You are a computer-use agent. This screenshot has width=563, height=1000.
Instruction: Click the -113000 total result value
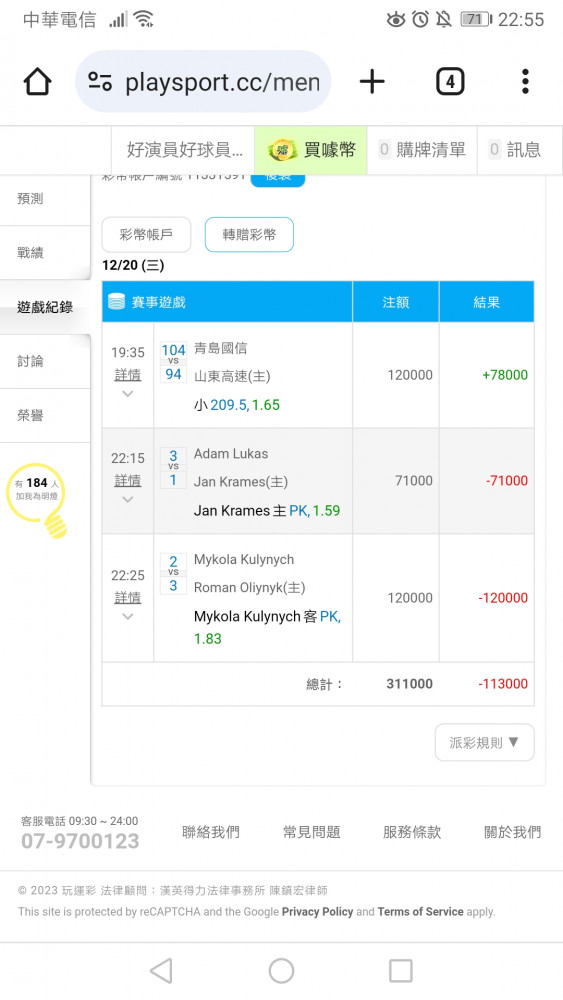(503, 684)
